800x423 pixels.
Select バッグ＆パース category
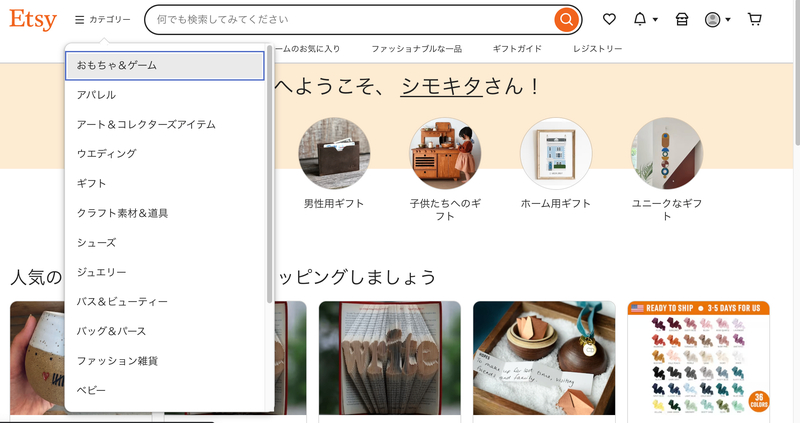(165, 331)
